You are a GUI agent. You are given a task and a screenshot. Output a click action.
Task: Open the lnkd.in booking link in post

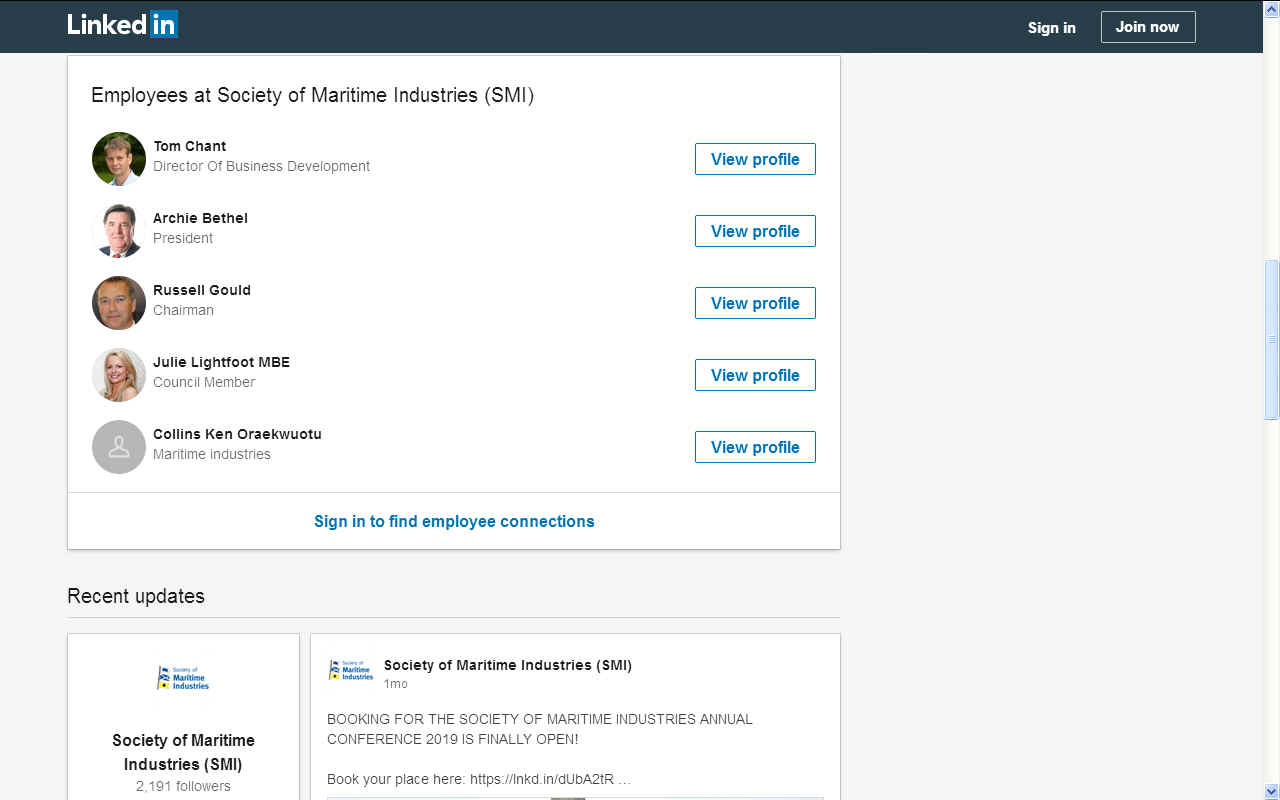coord(544,779)
